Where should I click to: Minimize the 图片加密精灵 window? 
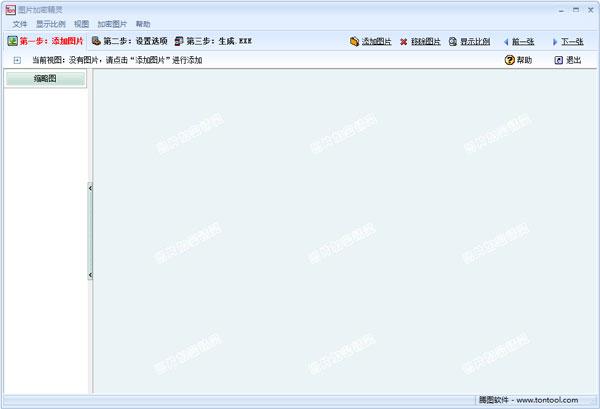click(x=561, y=10)
